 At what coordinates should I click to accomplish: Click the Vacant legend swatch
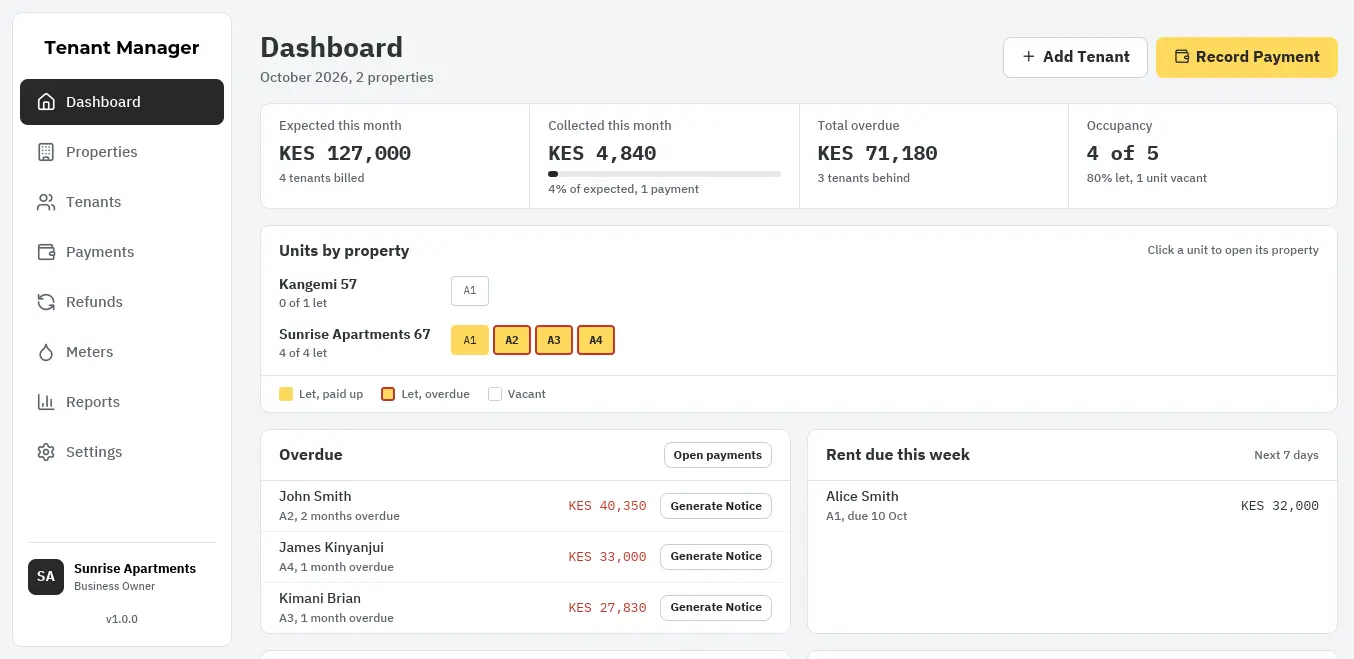click(x=495, y=394)
